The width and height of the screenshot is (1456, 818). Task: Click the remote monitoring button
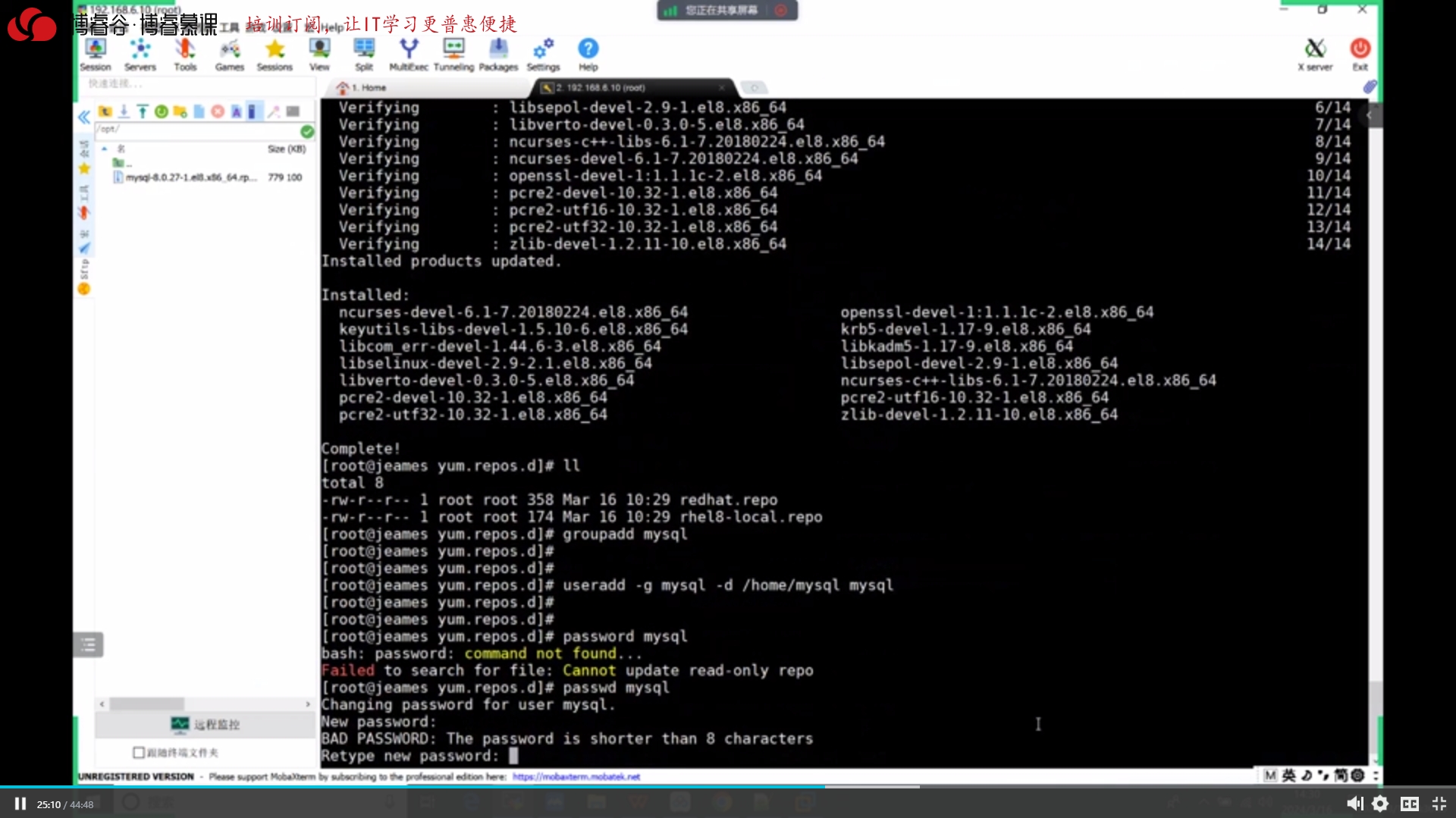[x=206, y=725]
